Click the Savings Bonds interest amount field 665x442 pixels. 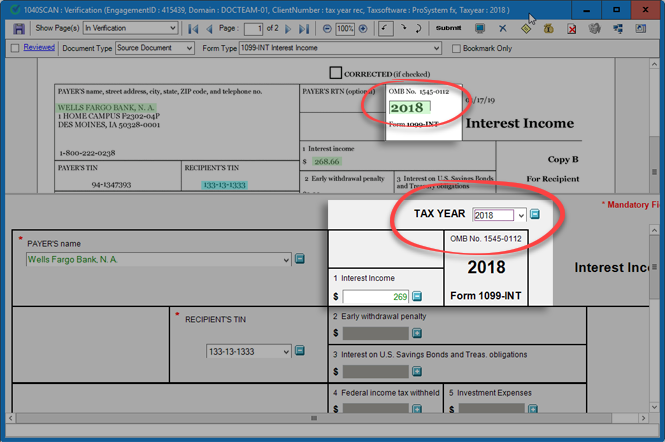point(375,372)
